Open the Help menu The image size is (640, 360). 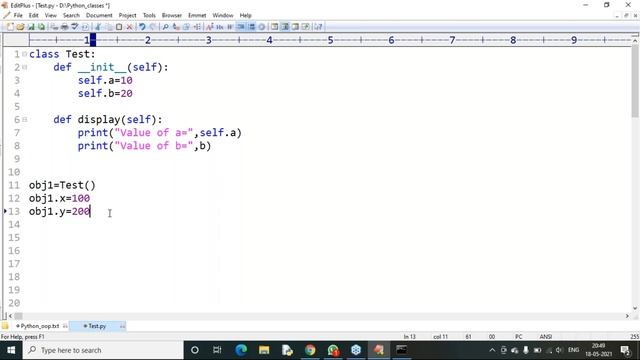click(x=245, y=15)
